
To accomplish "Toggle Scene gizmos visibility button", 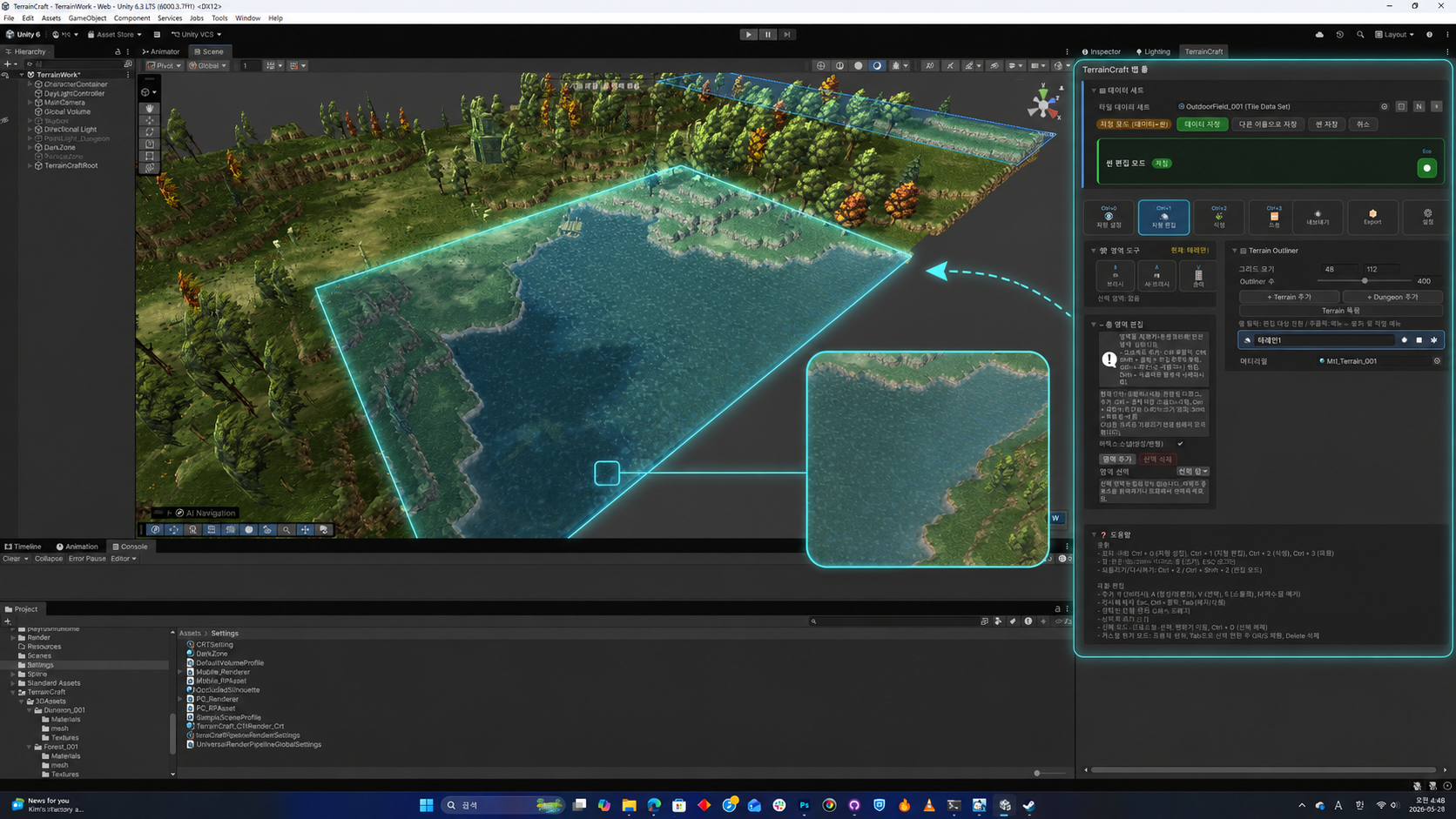I will (1058, 65).
